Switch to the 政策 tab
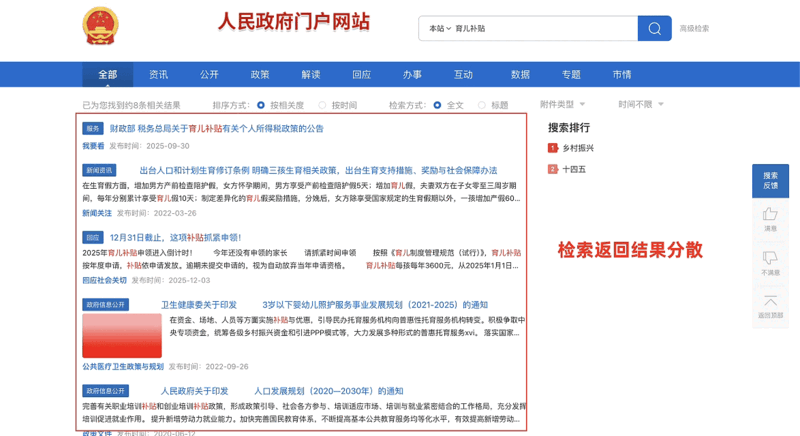Viewport: 800px width, 436px height. tap(260, 75)
